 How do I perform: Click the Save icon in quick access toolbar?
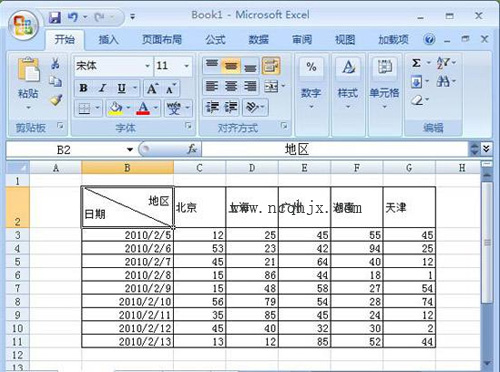point(55,17)
